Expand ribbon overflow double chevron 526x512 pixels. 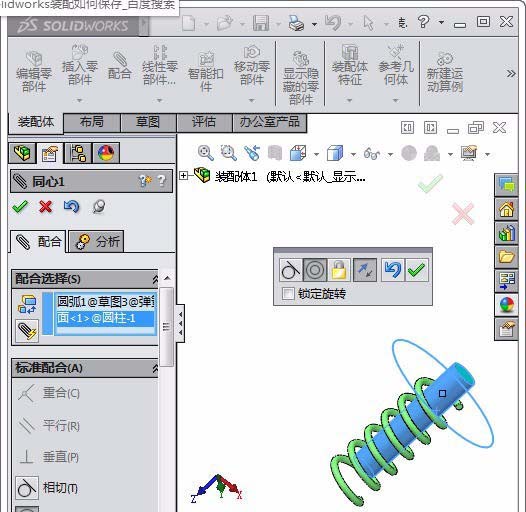pyautogui.click(x=511, y=73)
